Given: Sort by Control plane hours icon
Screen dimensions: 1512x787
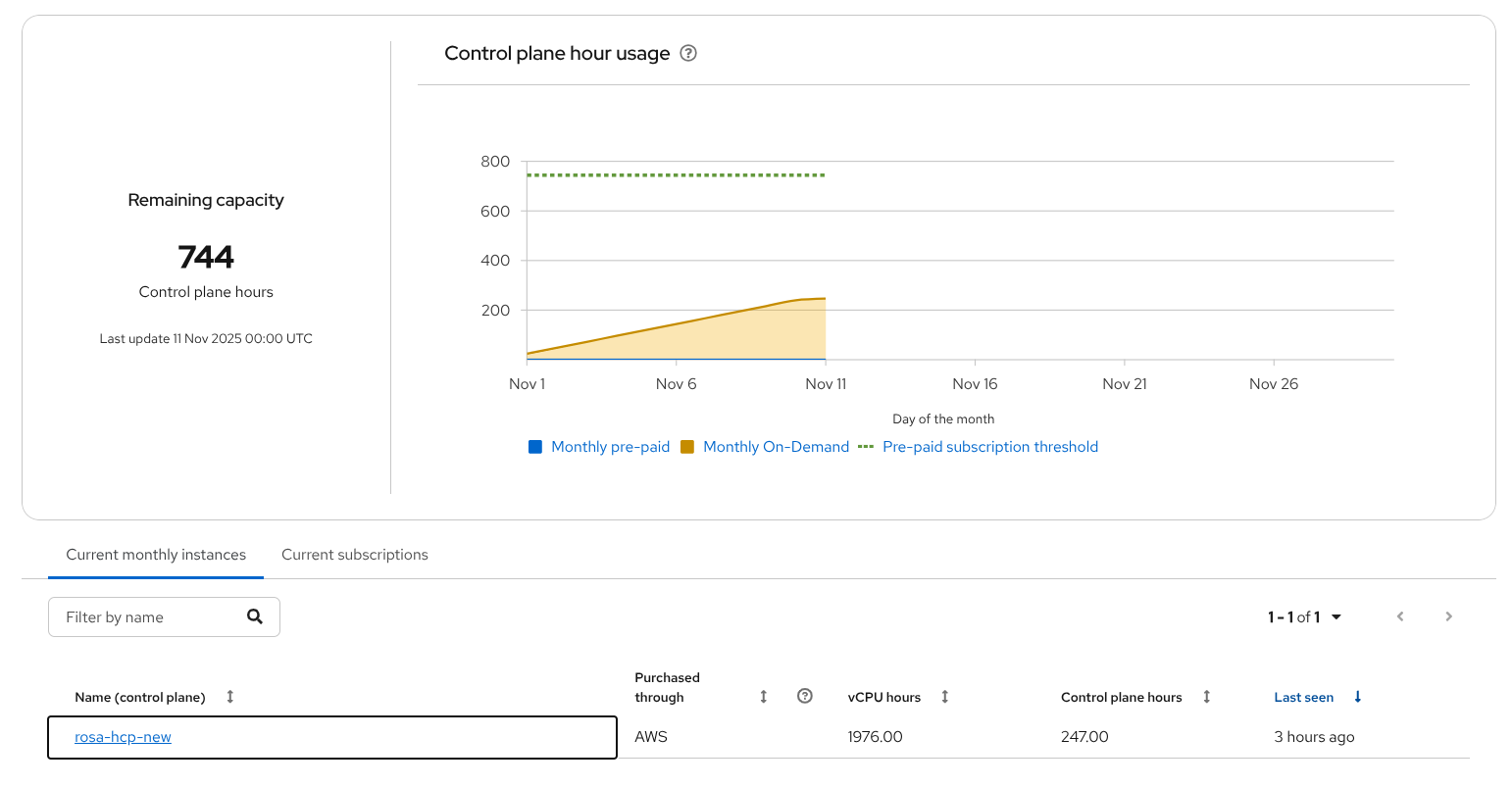Looking at the screenshot, I should click(x=1207, y=697).
